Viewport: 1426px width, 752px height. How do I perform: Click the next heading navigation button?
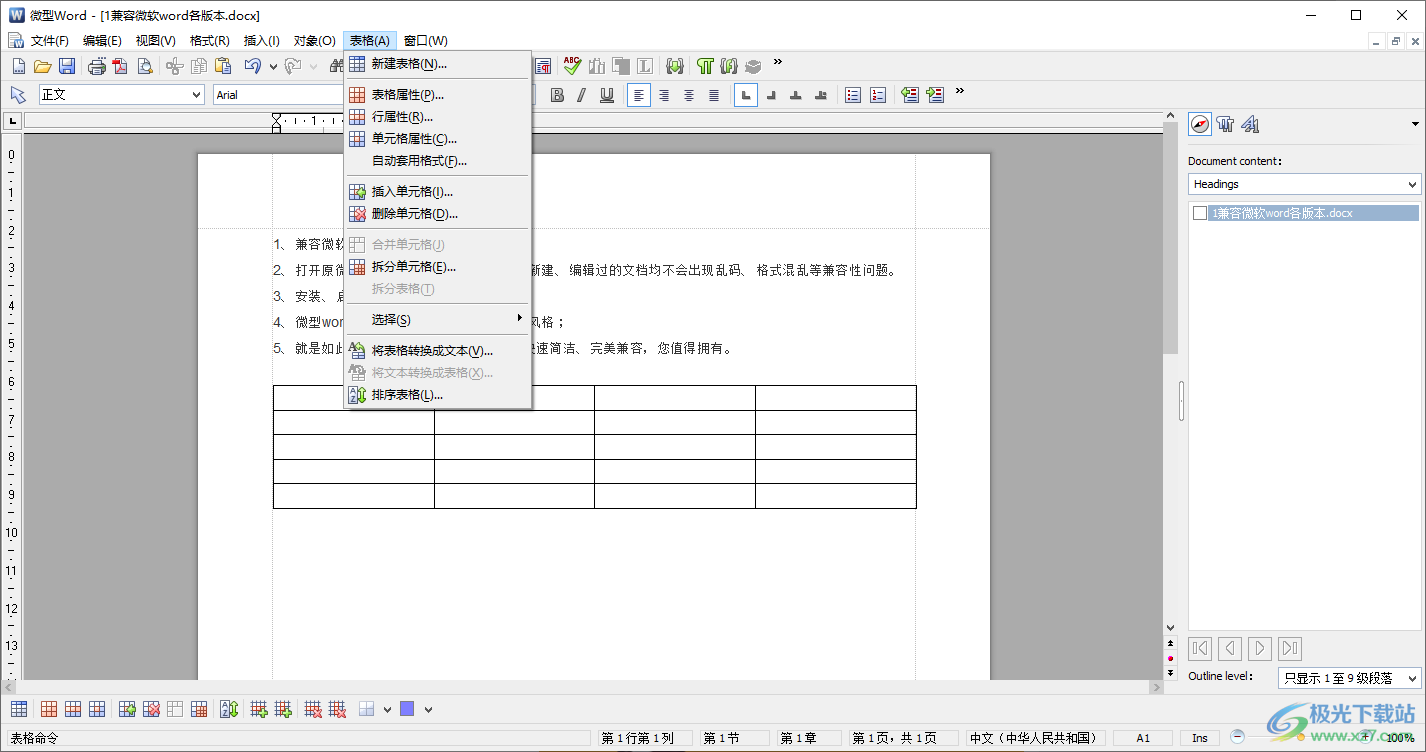[x=1260, y=648]
